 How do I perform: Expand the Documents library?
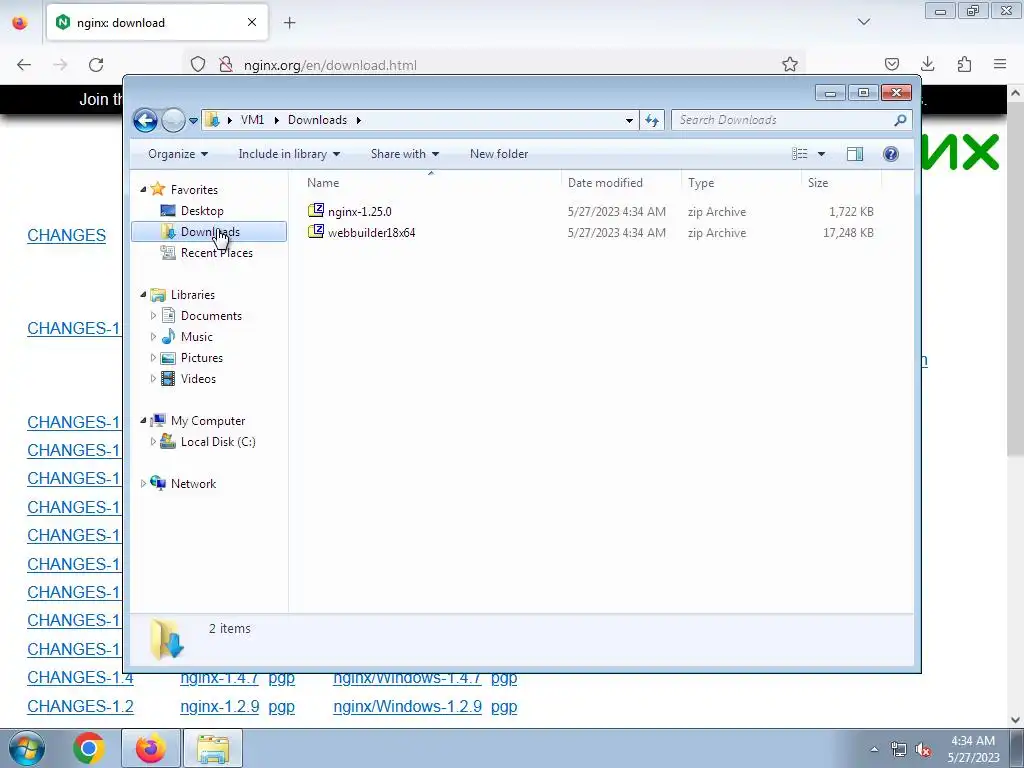[153, 316]
